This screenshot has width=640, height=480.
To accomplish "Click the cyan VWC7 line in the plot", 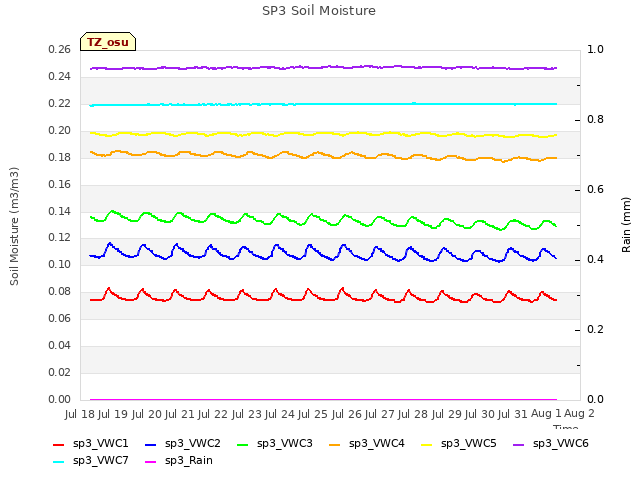I will pos(322,104).
